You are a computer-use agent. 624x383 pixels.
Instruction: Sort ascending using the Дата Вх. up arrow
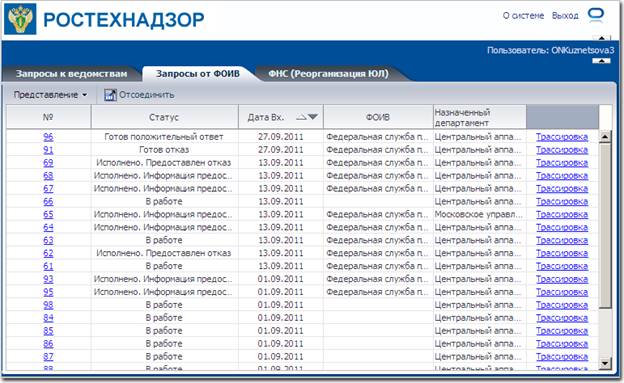(302, 117)
